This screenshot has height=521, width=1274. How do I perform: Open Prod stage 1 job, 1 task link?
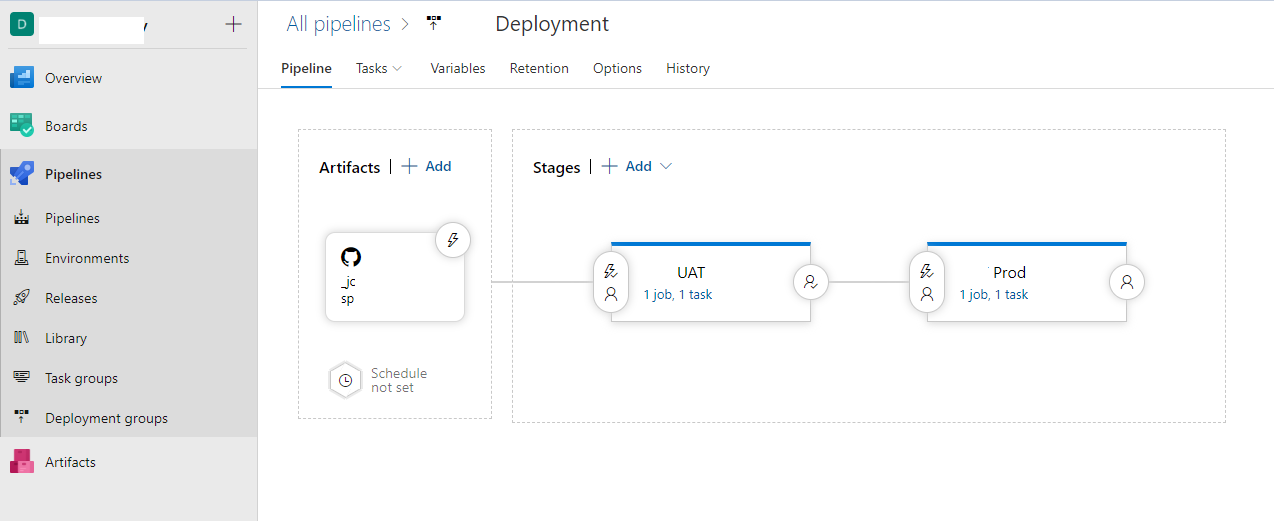click(x=994, y=295)
